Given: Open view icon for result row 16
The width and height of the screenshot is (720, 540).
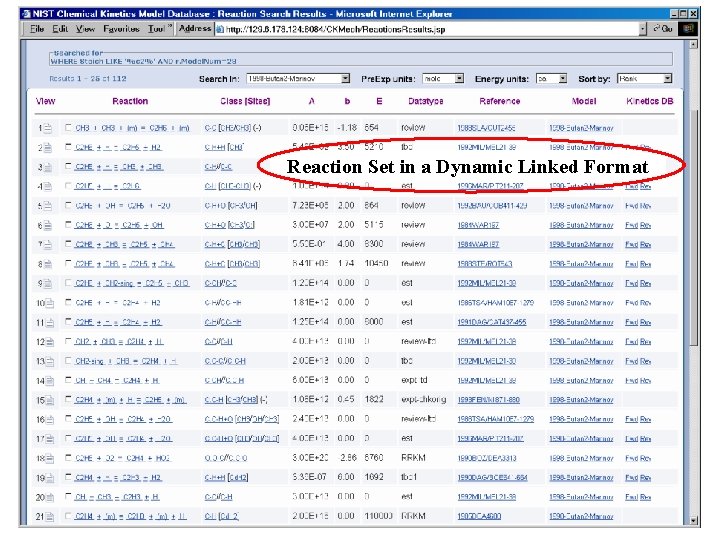Looking at the screenshot, I should [x=50, y=420].
